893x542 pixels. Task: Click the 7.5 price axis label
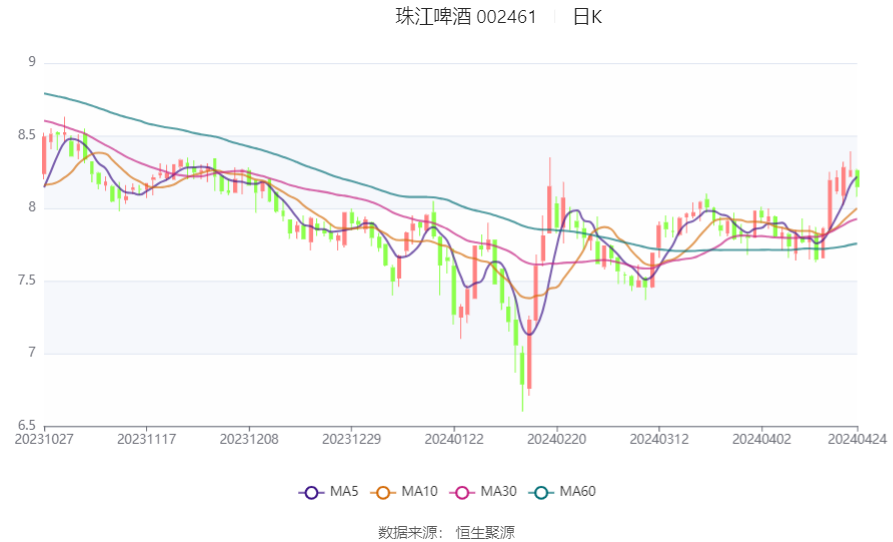tap(27, 280)
